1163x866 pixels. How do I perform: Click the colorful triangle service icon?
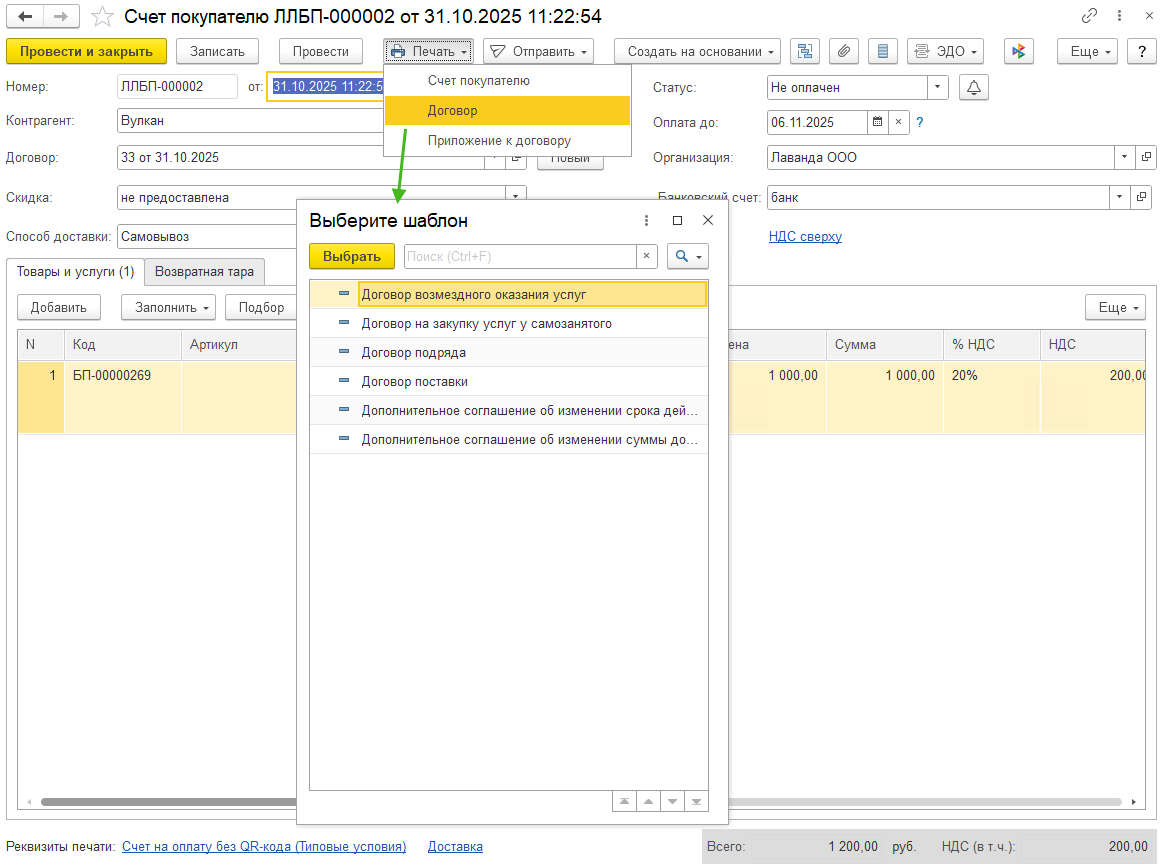coord(1018,51)
